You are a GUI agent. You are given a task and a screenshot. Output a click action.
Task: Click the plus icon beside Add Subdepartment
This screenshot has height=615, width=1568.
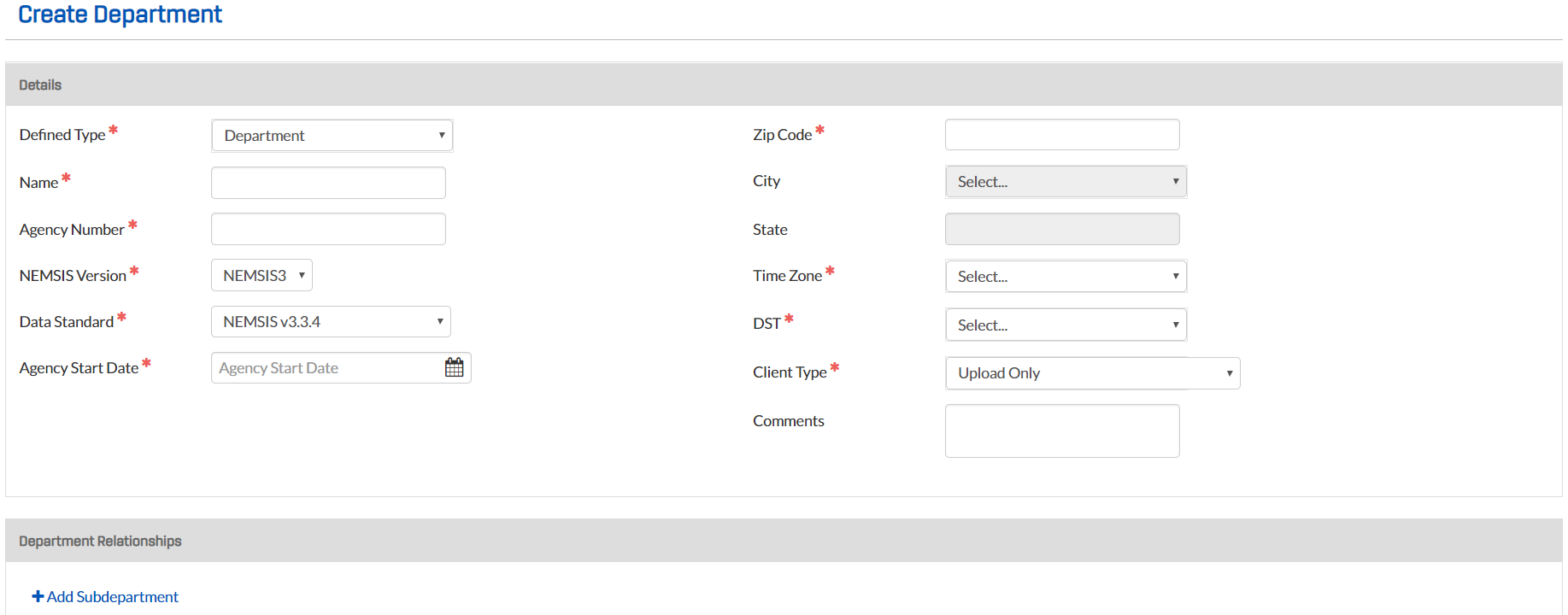click(x=38, y=596)
